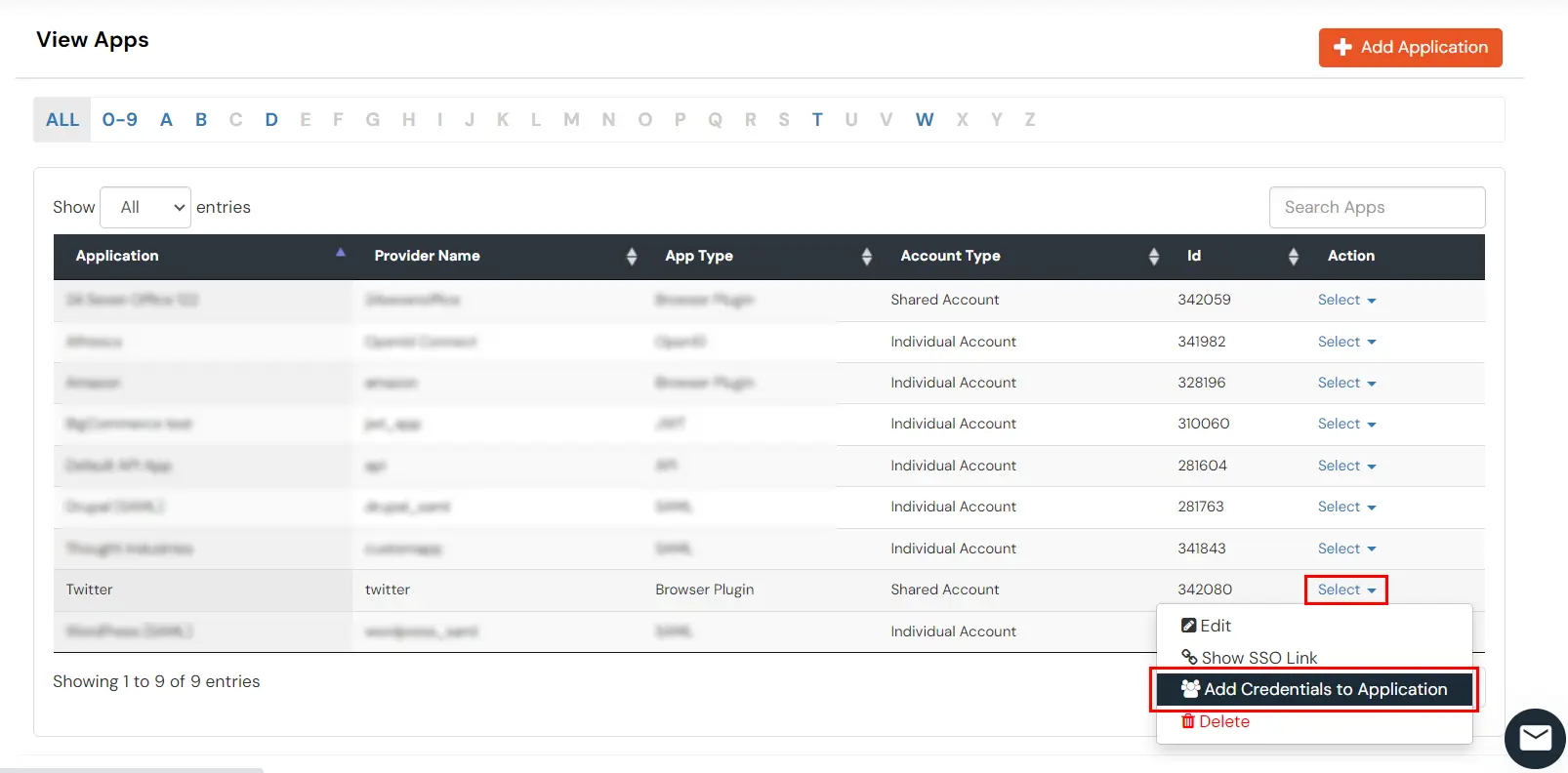Select the ALL filter tab
1568x773 pixels.
pyautogui.click(x=62, y=119)
